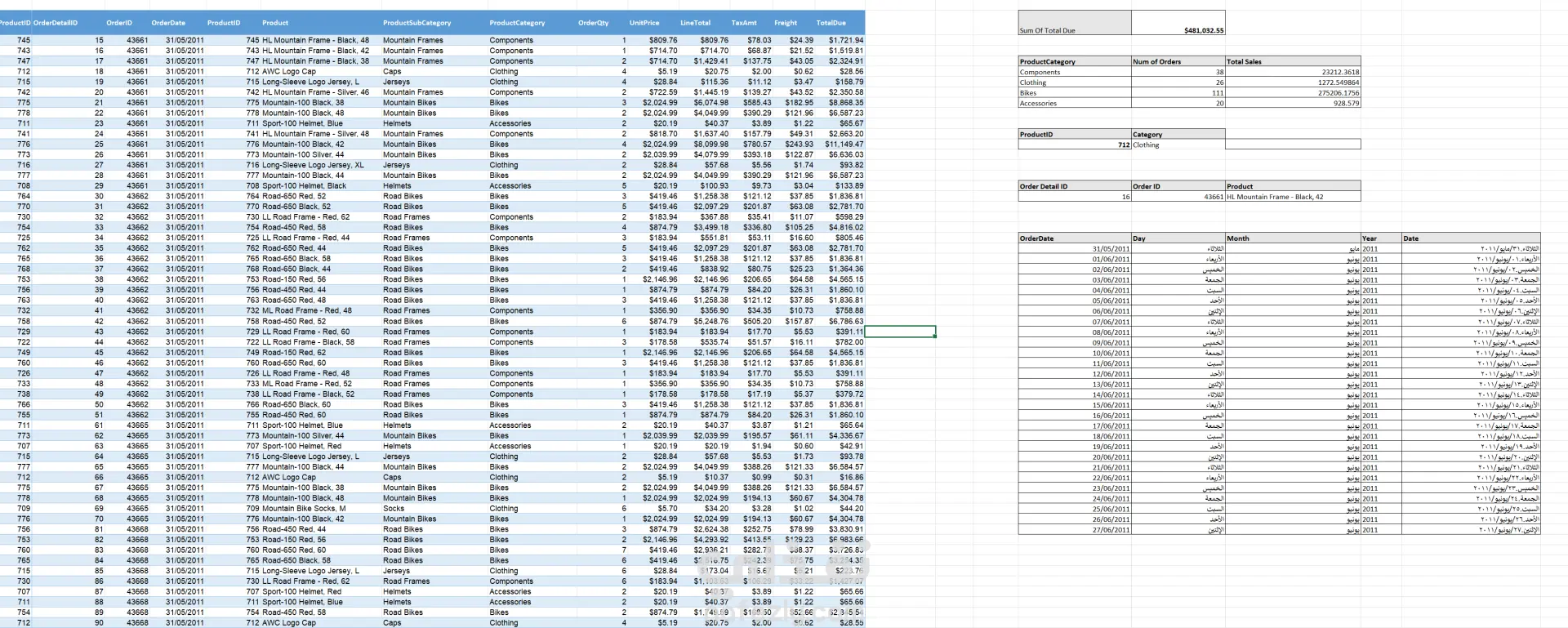Click 'Bikes' in the category summary table
The image size is (1568, 628).
1074,92
